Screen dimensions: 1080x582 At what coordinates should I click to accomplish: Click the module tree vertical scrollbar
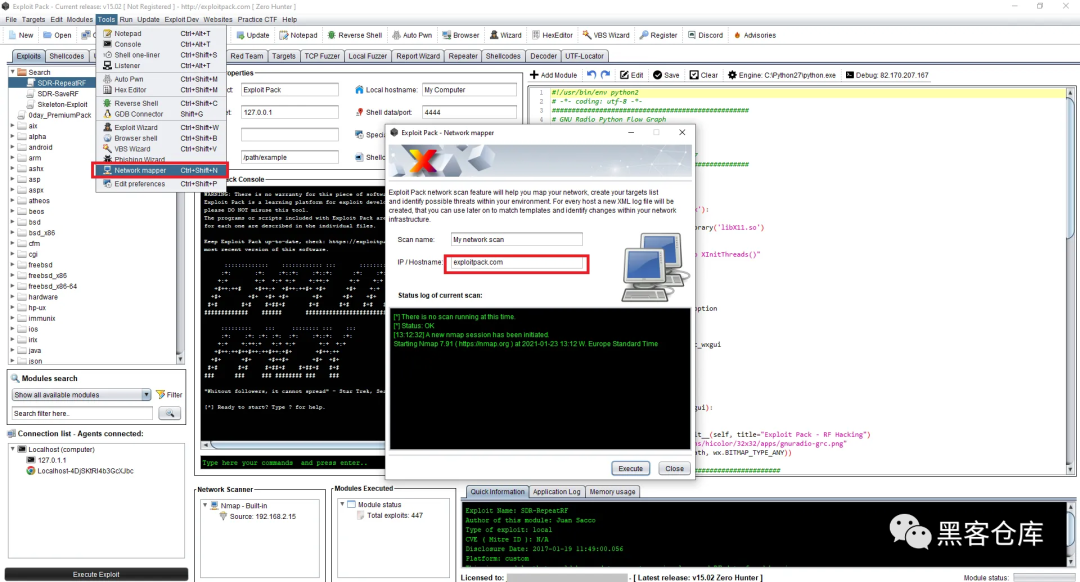click(180, 216)
